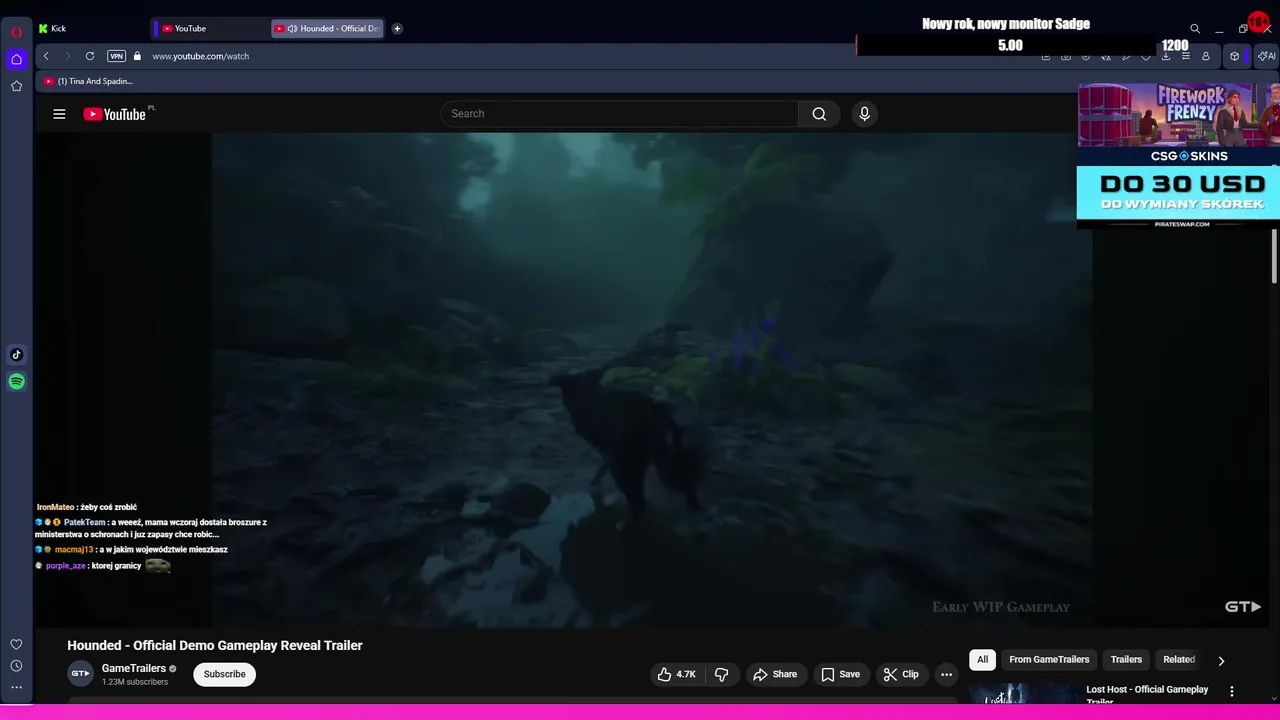
Task: Share the Hounded trailer video
Action: point(775,674)
